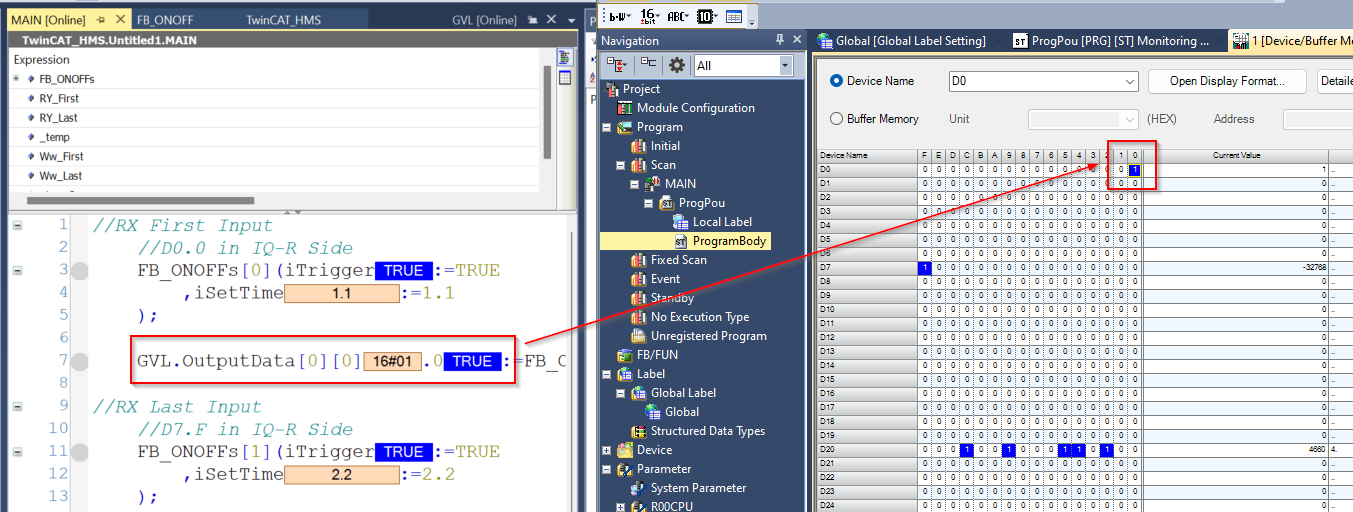Pin the MAIN [Online] tab
The width and height of the screenshot is (1353, 512).
[101, 20]
